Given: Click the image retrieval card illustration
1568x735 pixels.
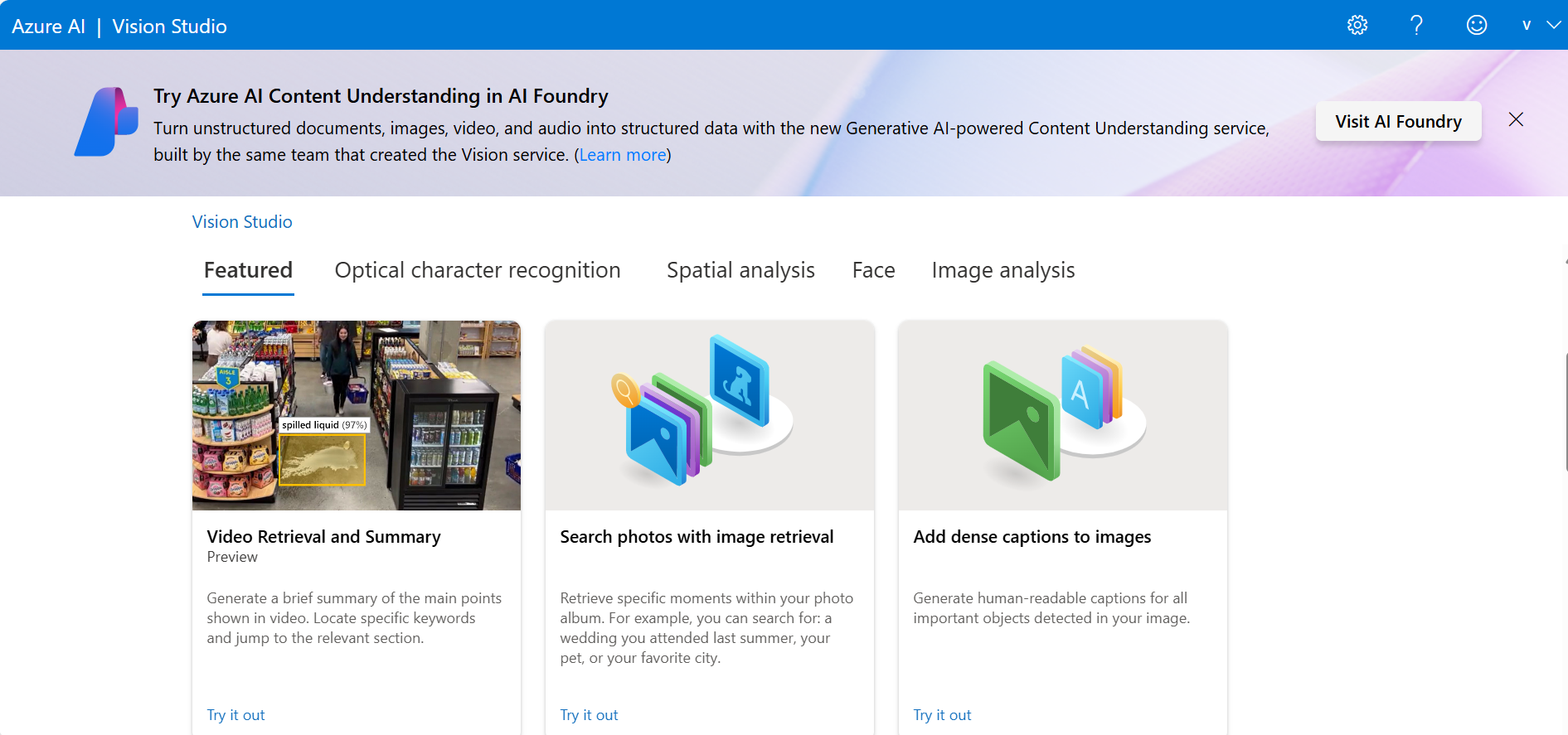Looking at the screenshot, I should (710, 415).
